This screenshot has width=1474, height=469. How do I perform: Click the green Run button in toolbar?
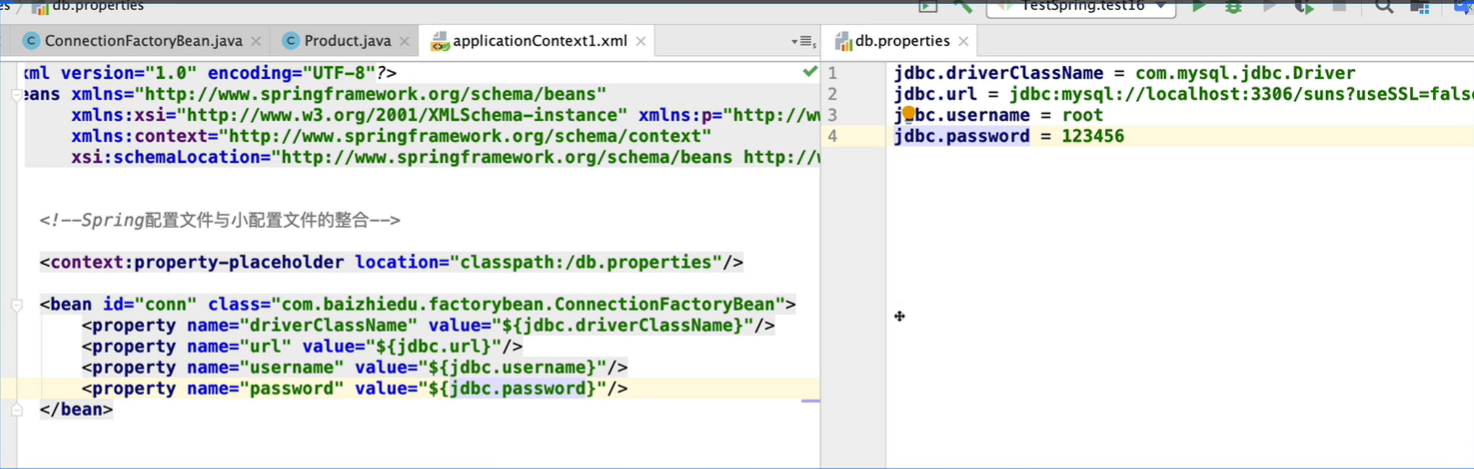tap(1198, 6)
